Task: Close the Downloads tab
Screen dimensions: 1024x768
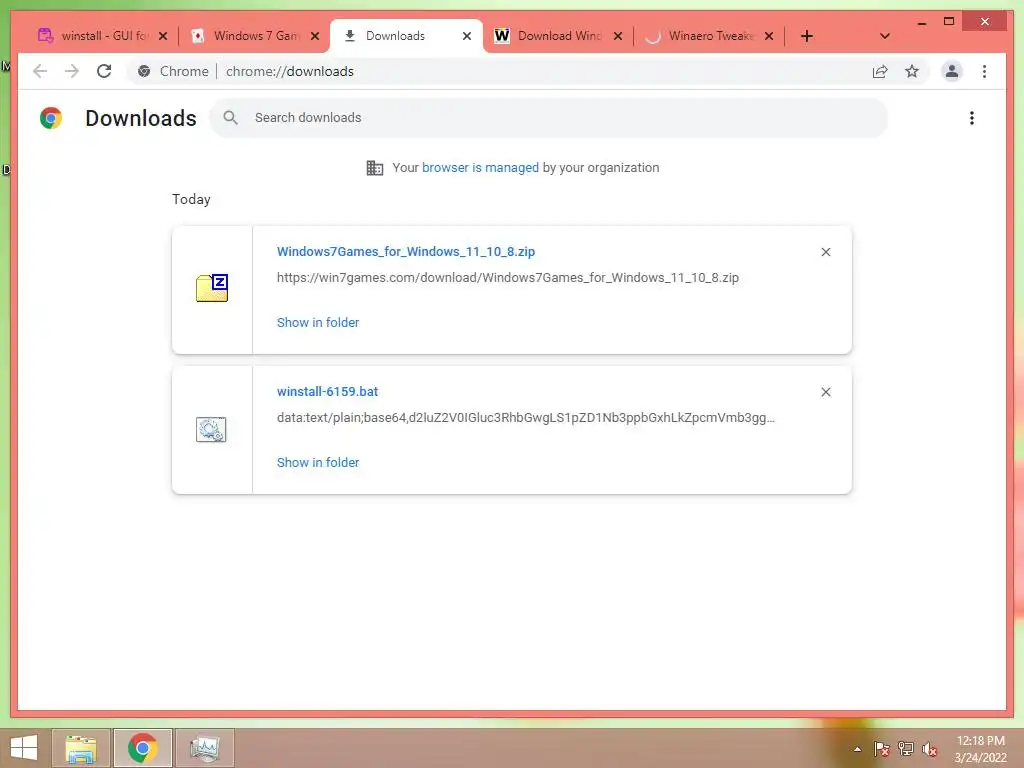Action: (467, 36)
